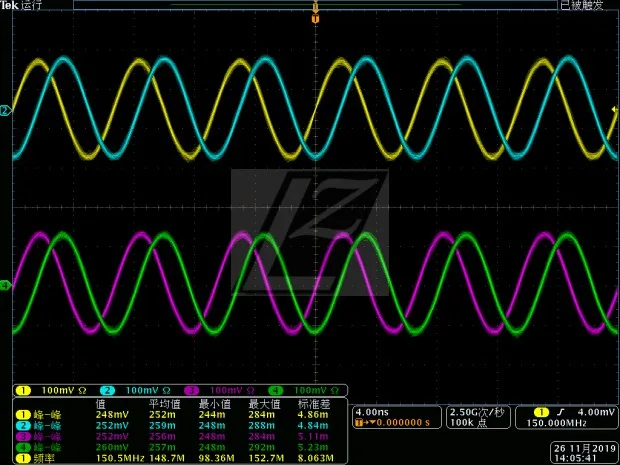Screen dimensions: 620x465
Task: Select channel 1 峰-峰 measurement label
Action: [47, 415]
